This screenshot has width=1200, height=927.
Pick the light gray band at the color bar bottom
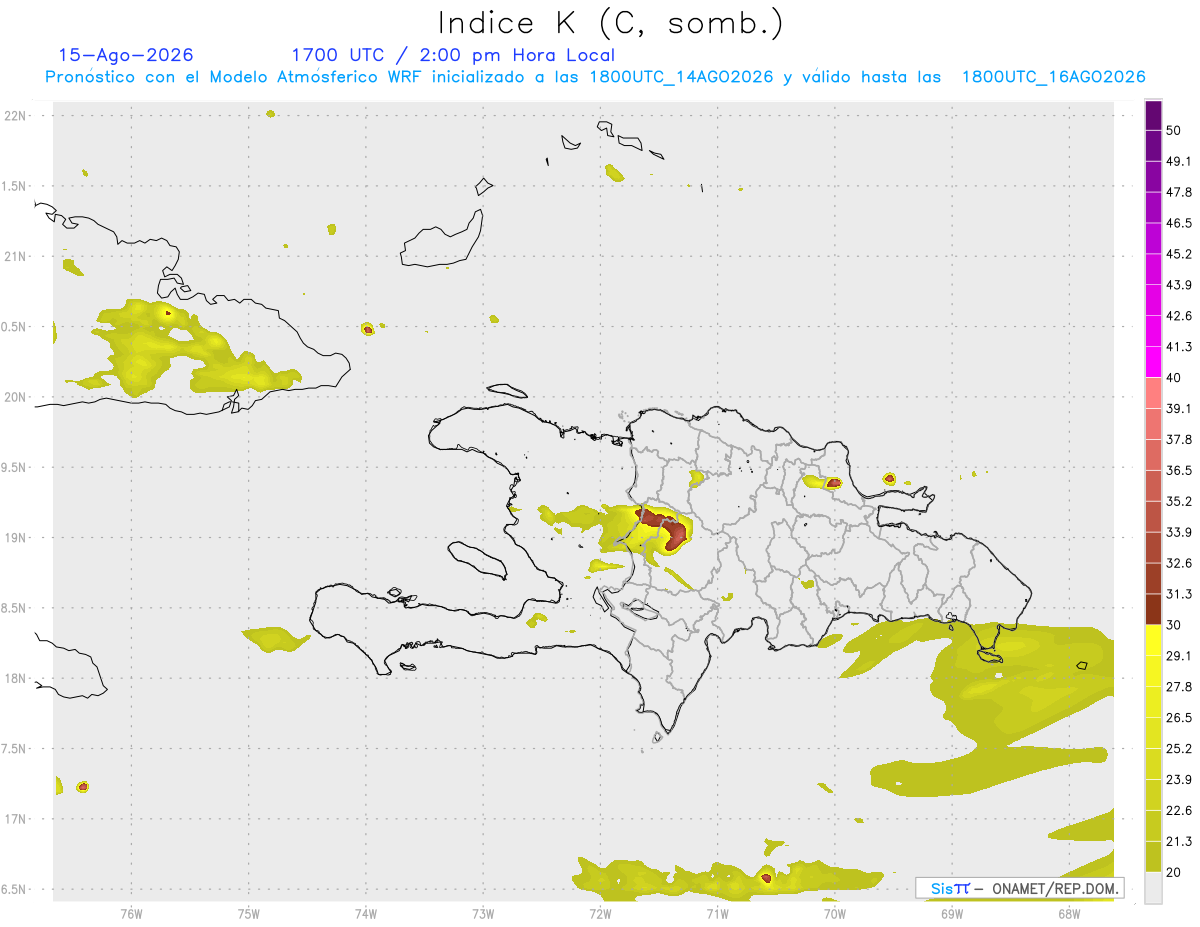1154,887
